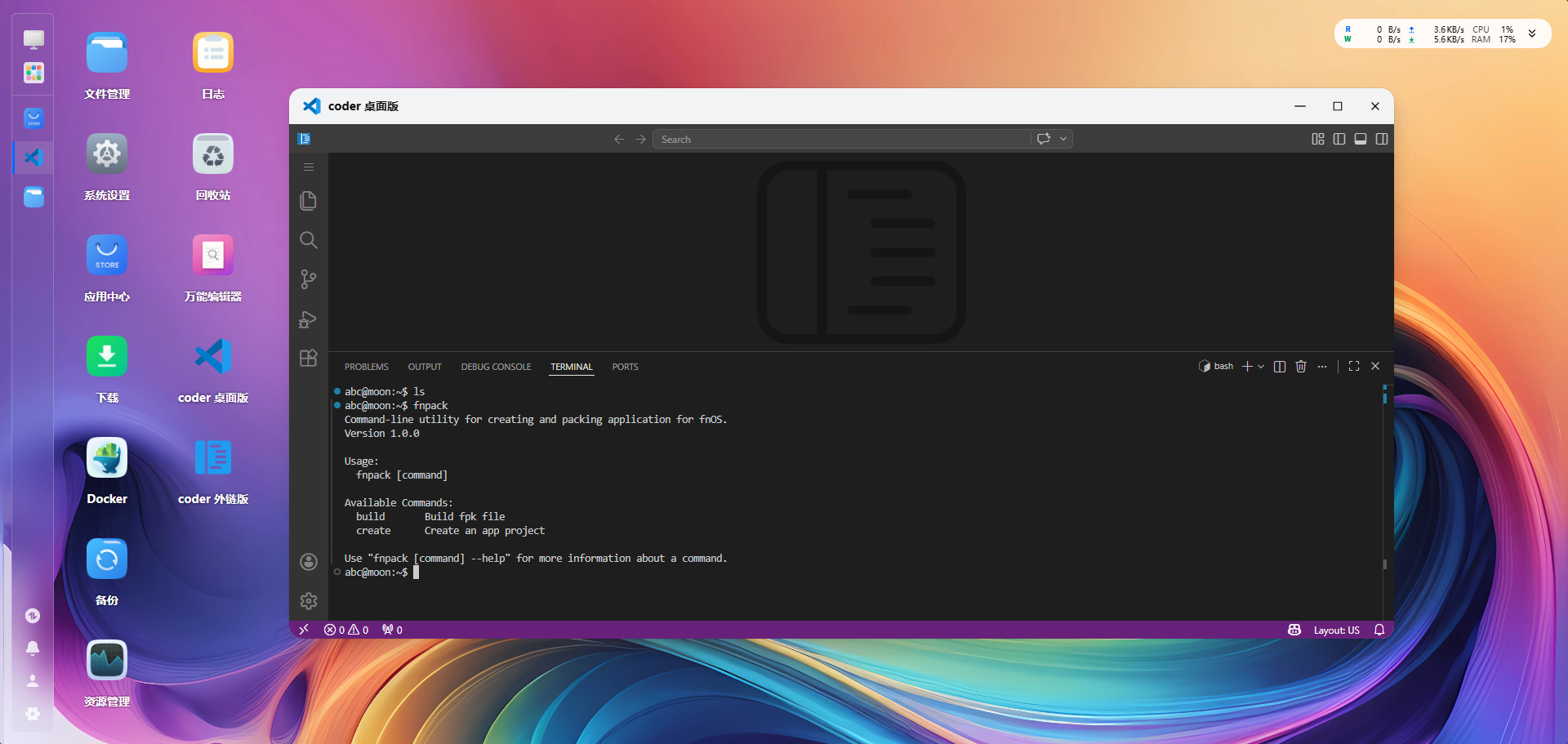The width and height of the screenshot is (1568, 744).
Task: Kill terminal with the trash icon
Action: tap(1301, 367)
